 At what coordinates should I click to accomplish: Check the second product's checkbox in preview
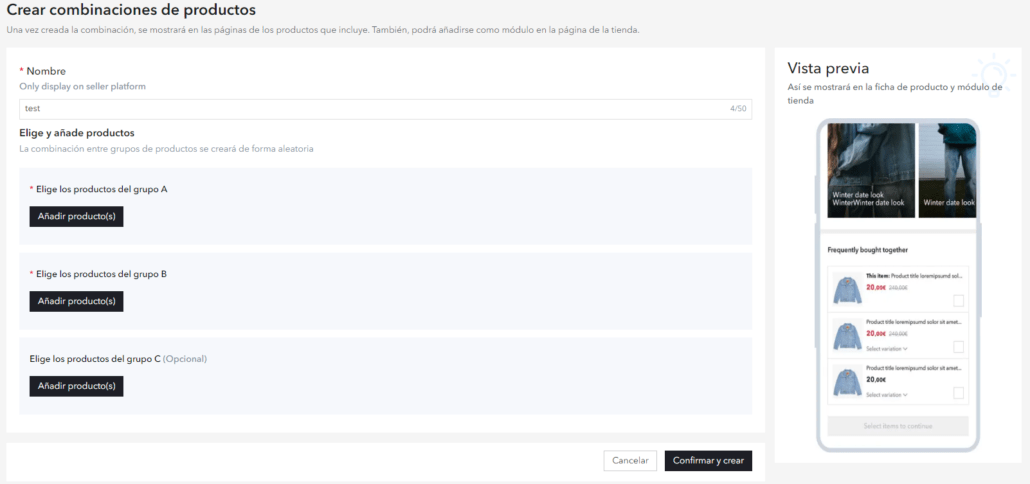(958, 347)
